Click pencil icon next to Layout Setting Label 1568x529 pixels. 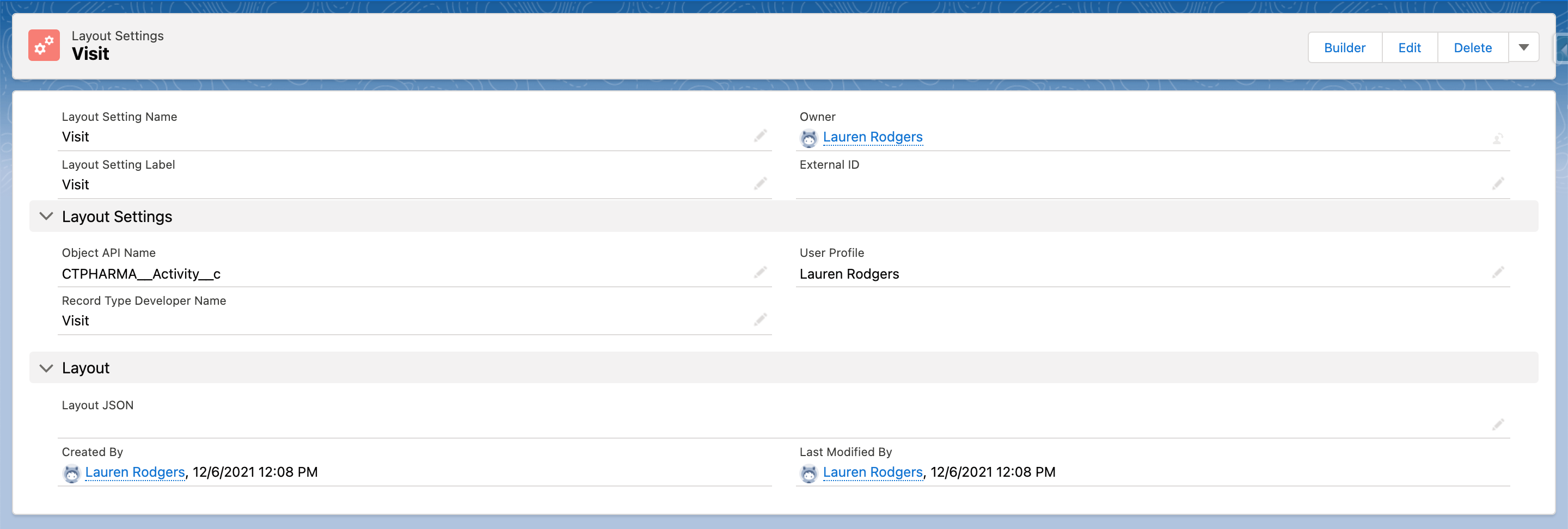(759, 184)
